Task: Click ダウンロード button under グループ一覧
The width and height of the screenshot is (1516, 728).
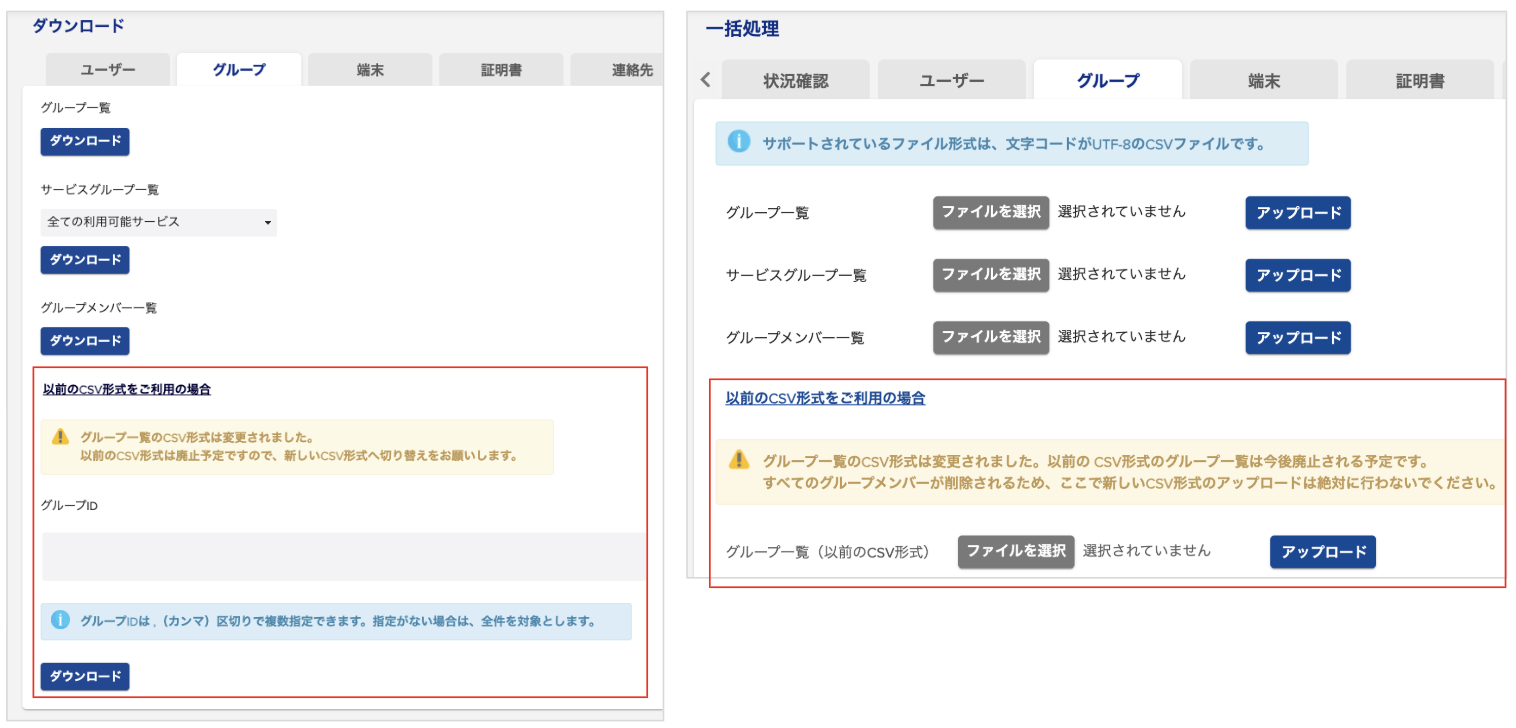Action: pos(85,141)
